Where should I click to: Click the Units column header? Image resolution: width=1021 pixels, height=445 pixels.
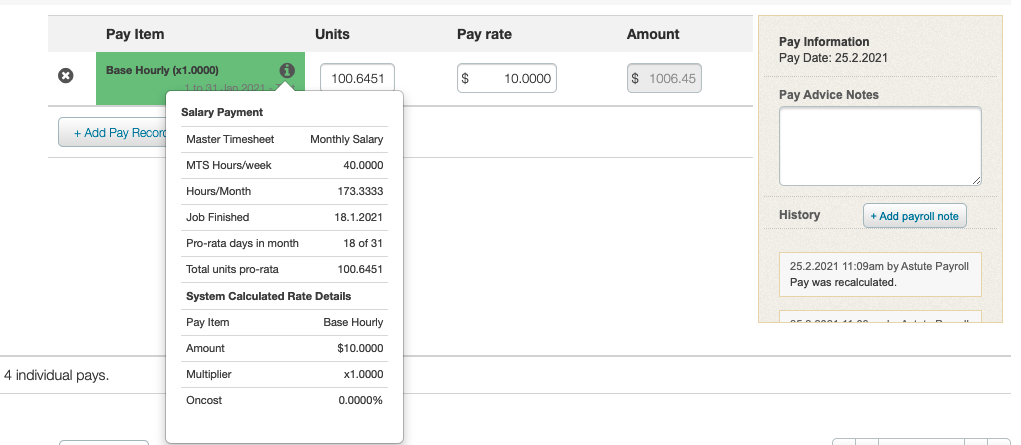pos(332,34)
